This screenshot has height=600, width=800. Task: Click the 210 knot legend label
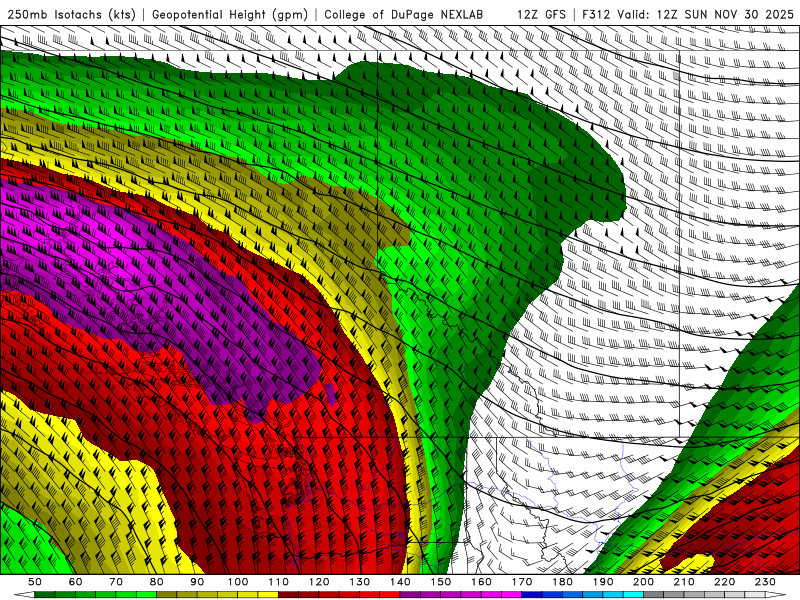[x=685, y=582]
